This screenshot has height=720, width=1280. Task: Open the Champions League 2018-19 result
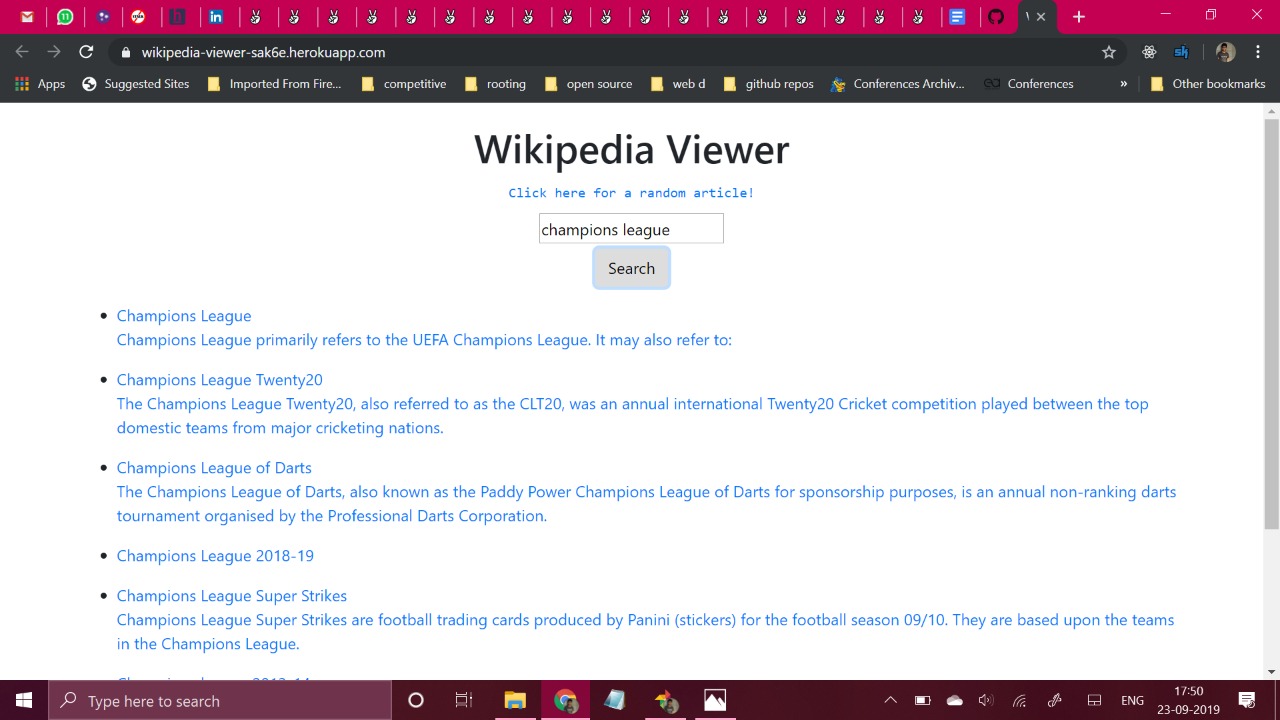(215, 556)
